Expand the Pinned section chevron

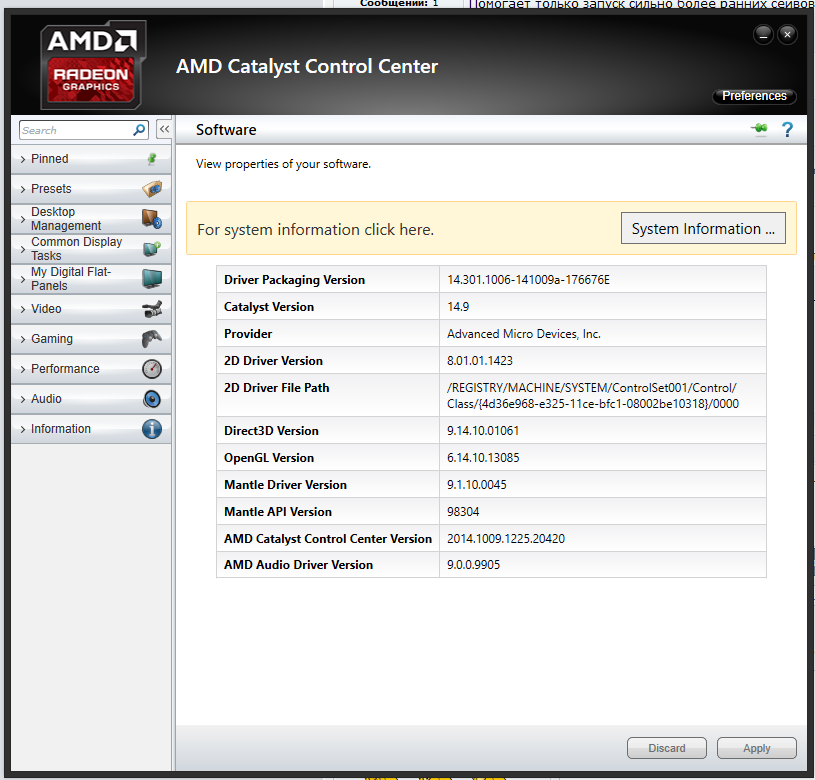click(x=23, y=160)
